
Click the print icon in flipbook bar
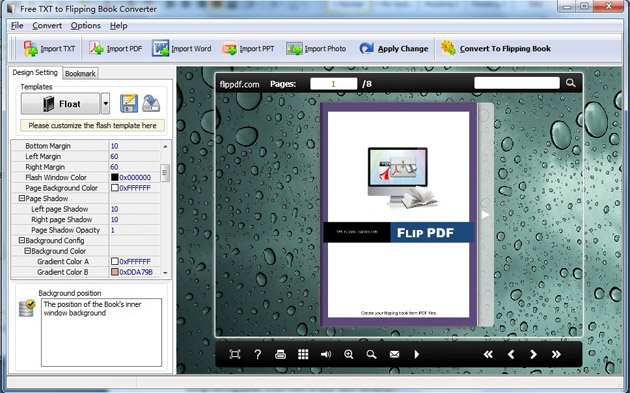point(280,354)
